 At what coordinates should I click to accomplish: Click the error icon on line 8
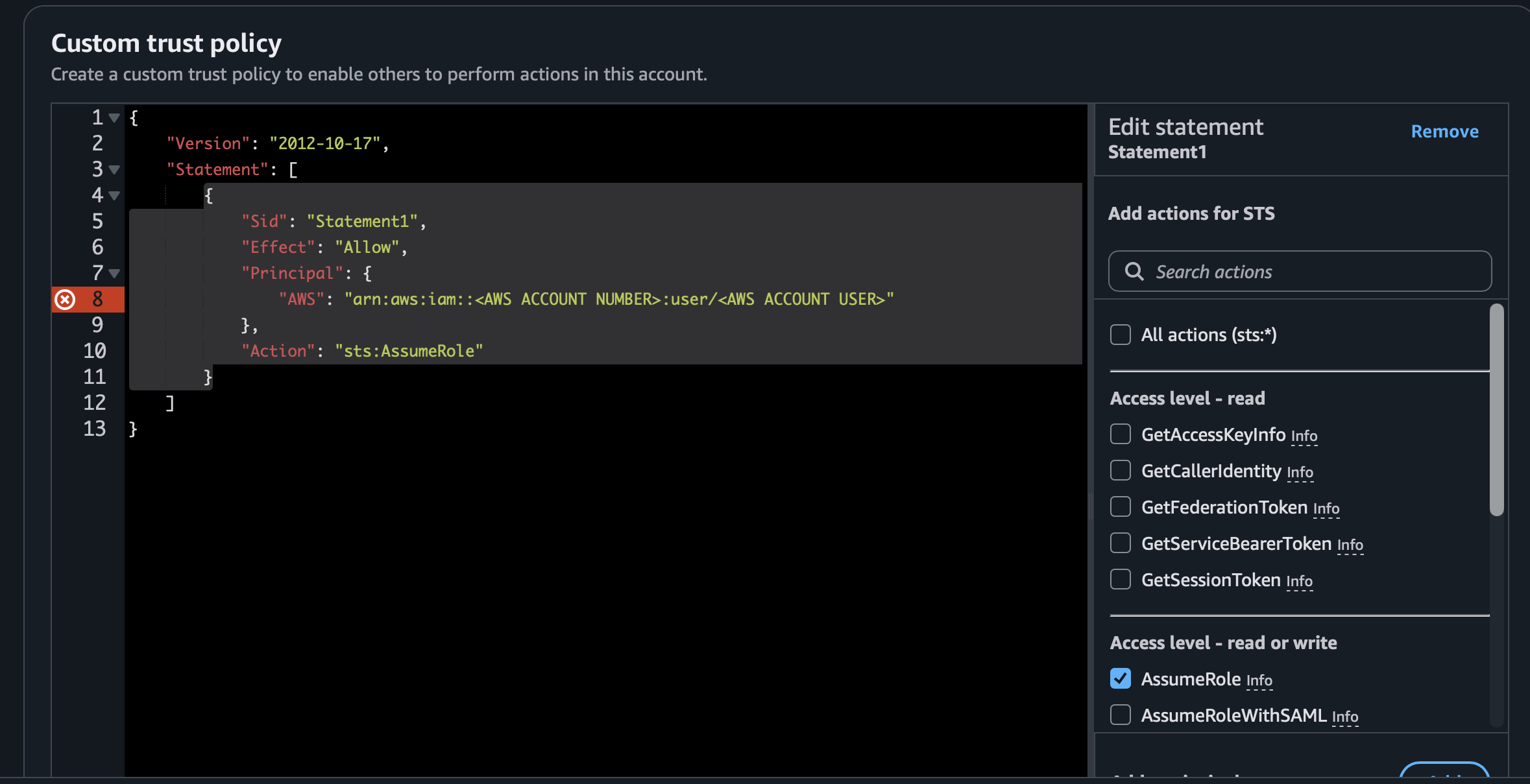(65, 300)
